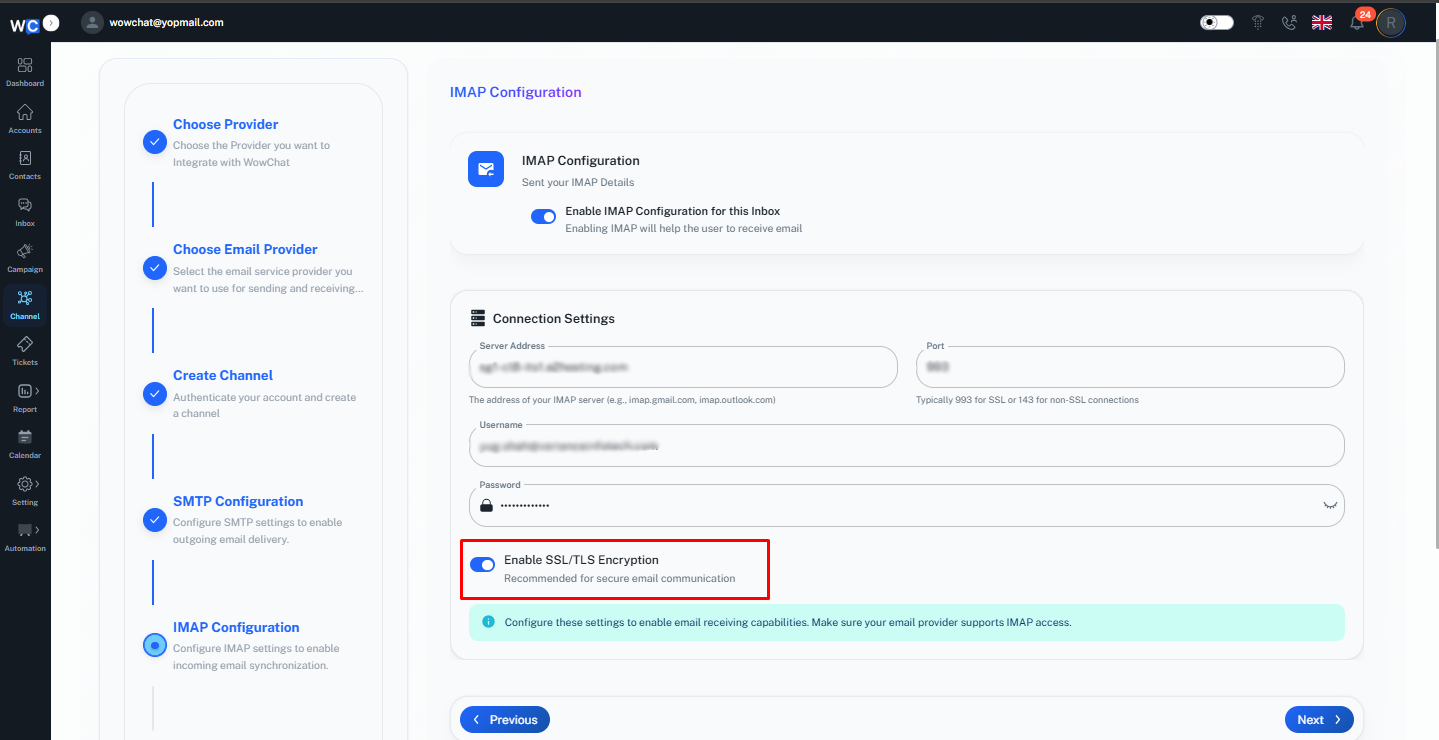Click 'The address of your IMAP server' hint
Viewport: 1439px width, 740px height.
pyautogui.click(x=622, y=400)
